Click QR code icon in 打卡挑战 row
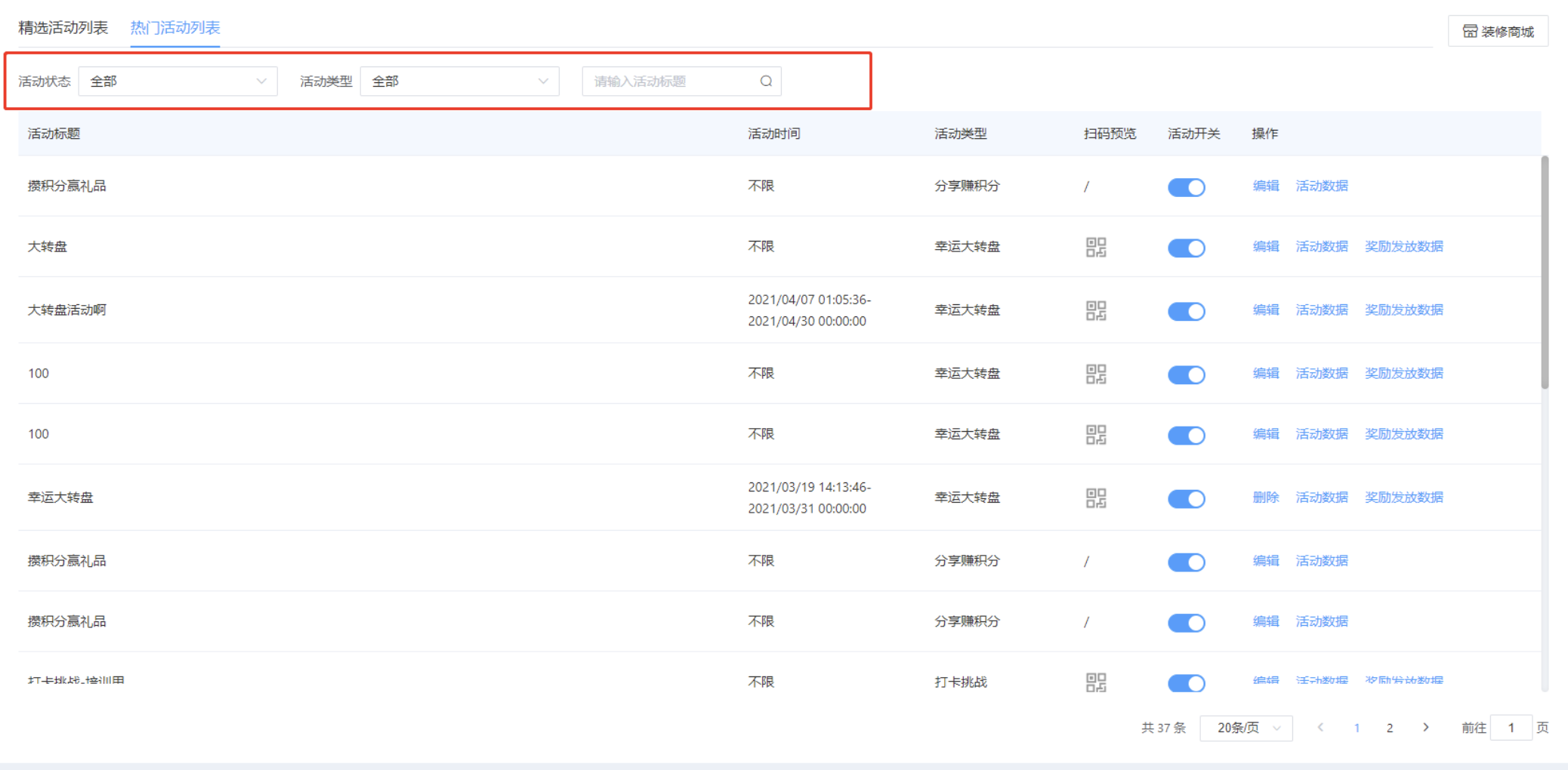Viewport: 1568px width, 770px height. pos(1096,682)
